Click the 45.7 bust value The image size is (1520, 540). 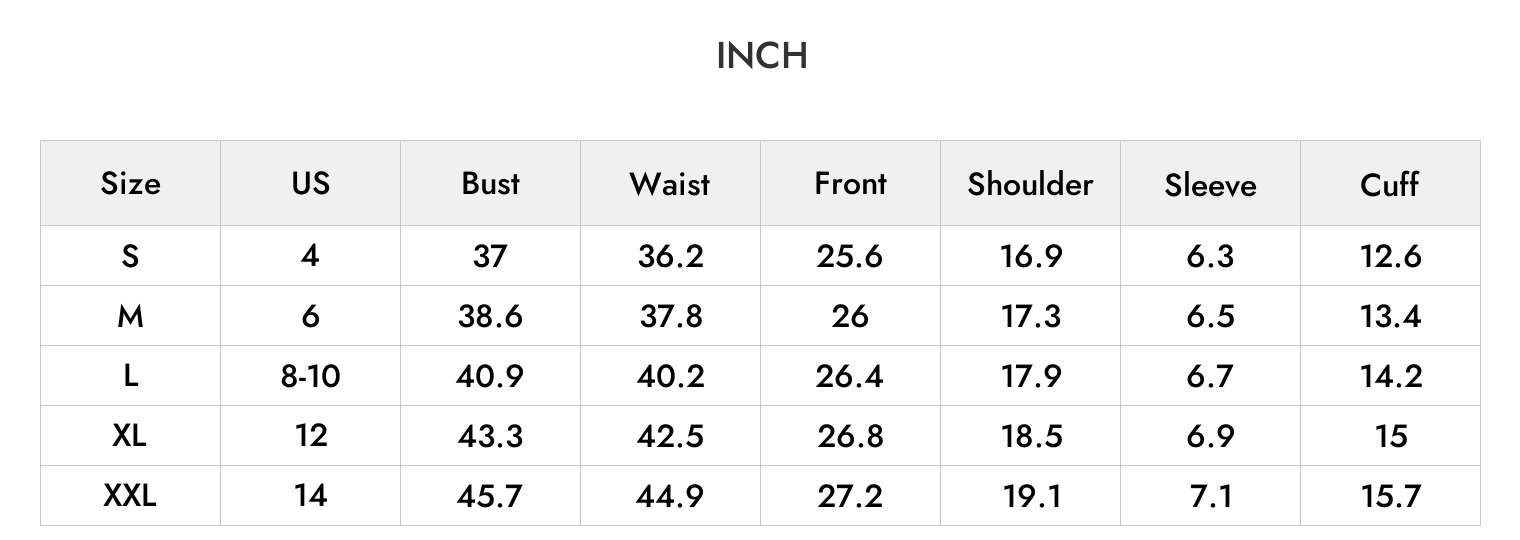pos(490,496)
